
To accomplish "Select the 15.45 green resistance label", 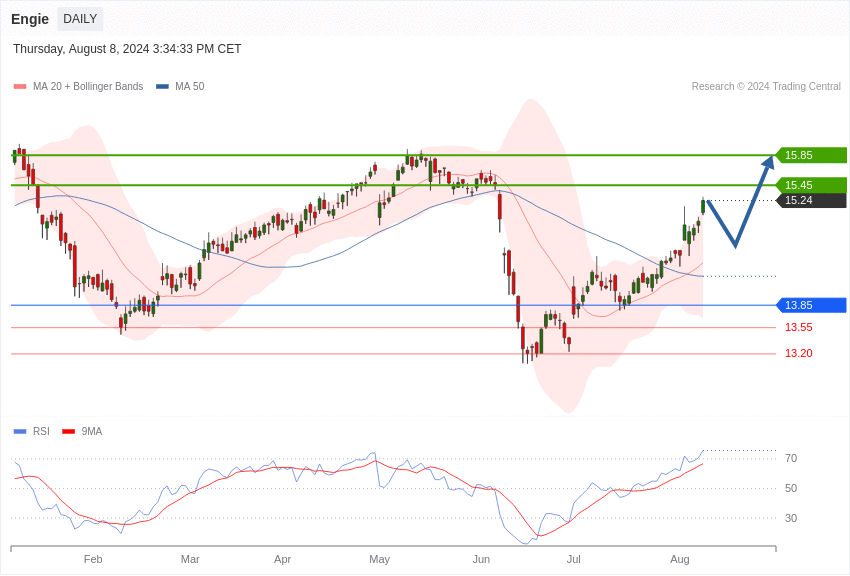I will (x=811, y=185).
